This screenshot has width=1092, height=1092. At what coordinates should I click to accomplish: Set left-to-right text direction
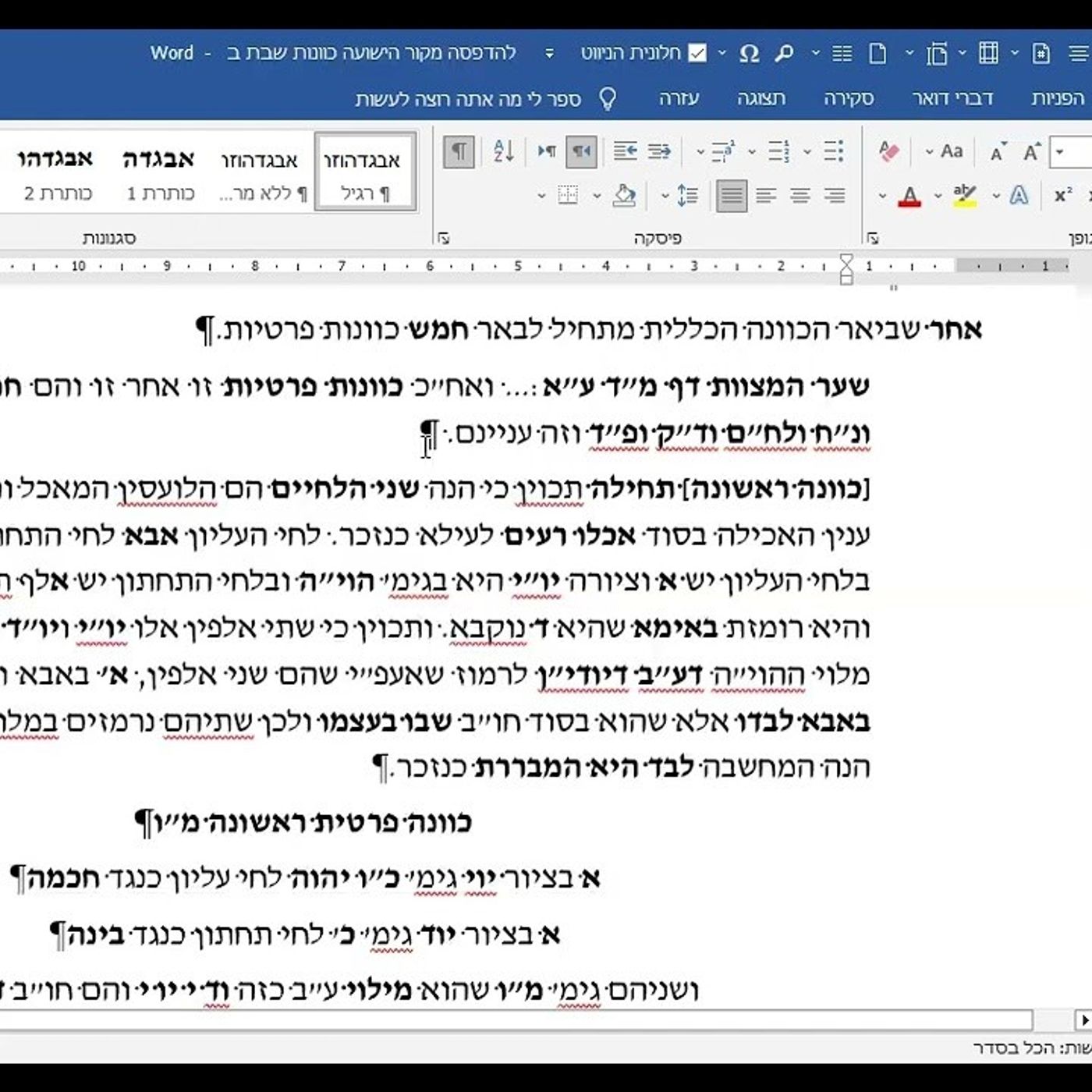547,151
